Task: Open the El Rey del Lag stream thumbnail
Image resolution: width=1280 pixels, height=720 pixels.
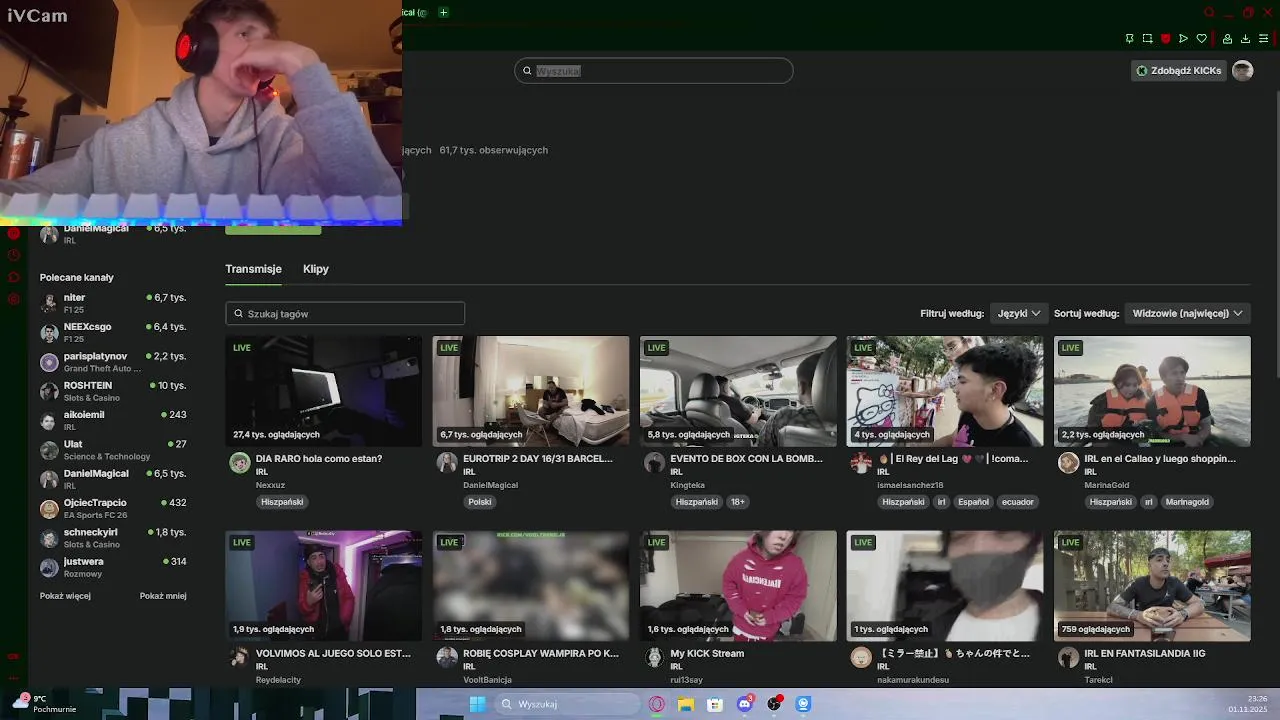Action: point(945,391)
